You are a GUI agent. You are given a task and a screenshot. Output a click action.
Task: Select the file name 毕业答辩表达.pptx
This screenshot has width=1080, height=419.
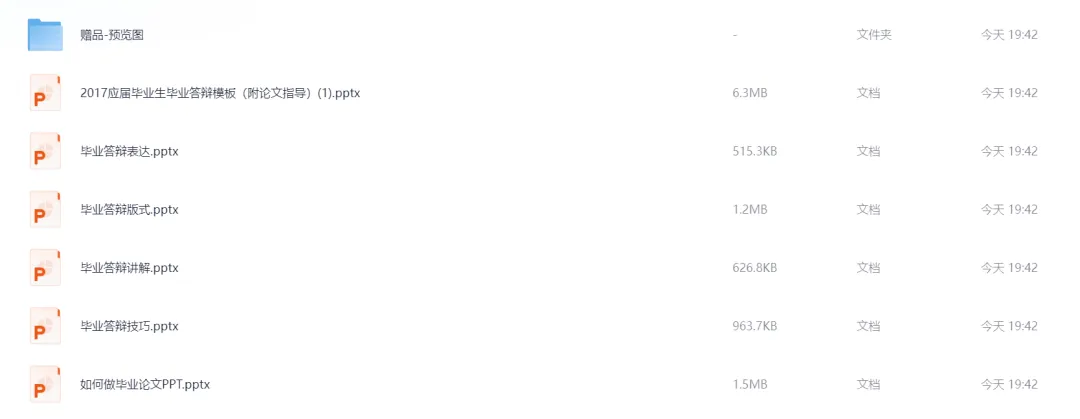[129, 151]
